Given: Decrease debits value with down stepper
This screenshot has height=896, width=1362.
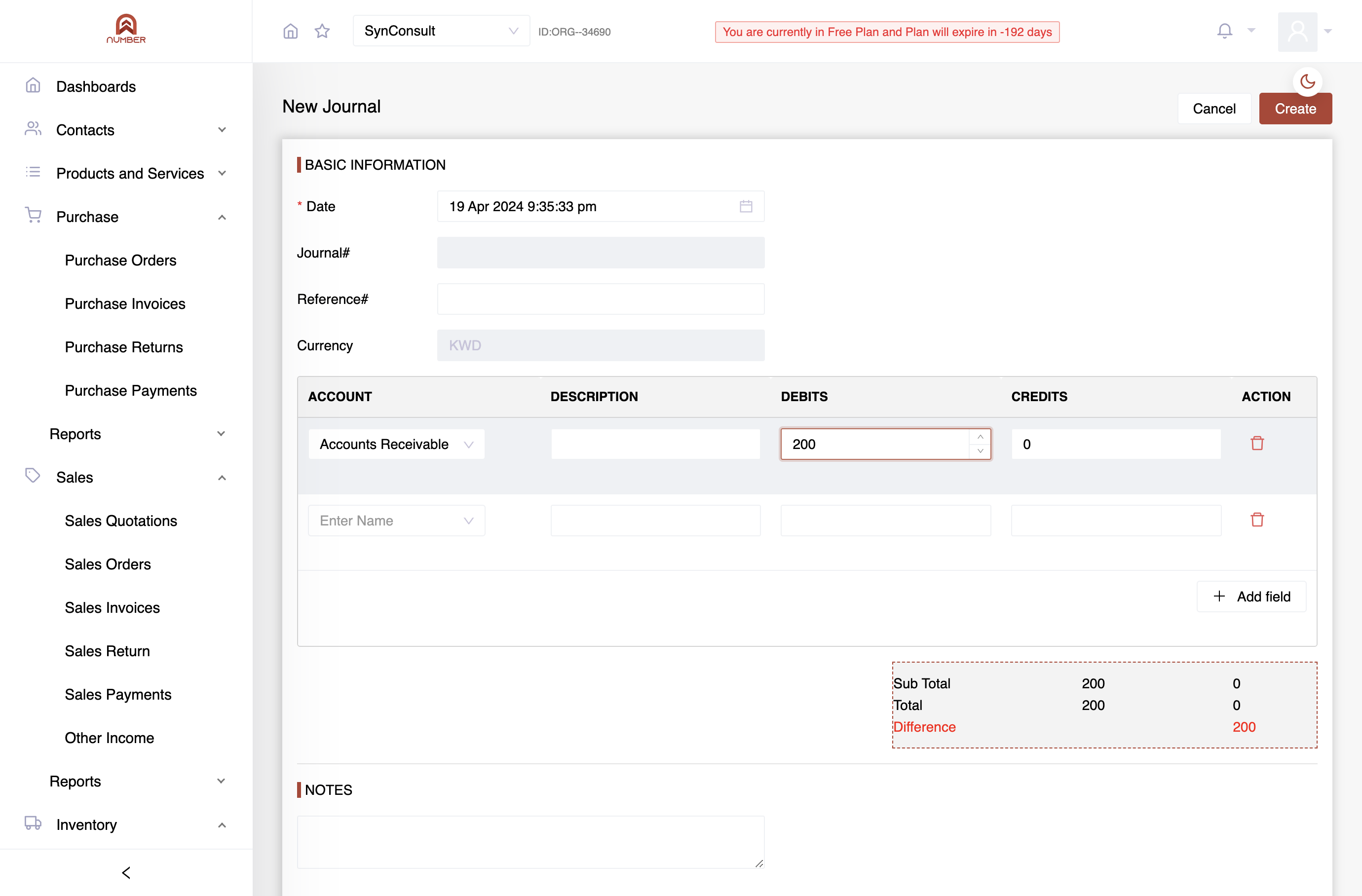Looking at the screenshot, I should [x=980, y=451].
